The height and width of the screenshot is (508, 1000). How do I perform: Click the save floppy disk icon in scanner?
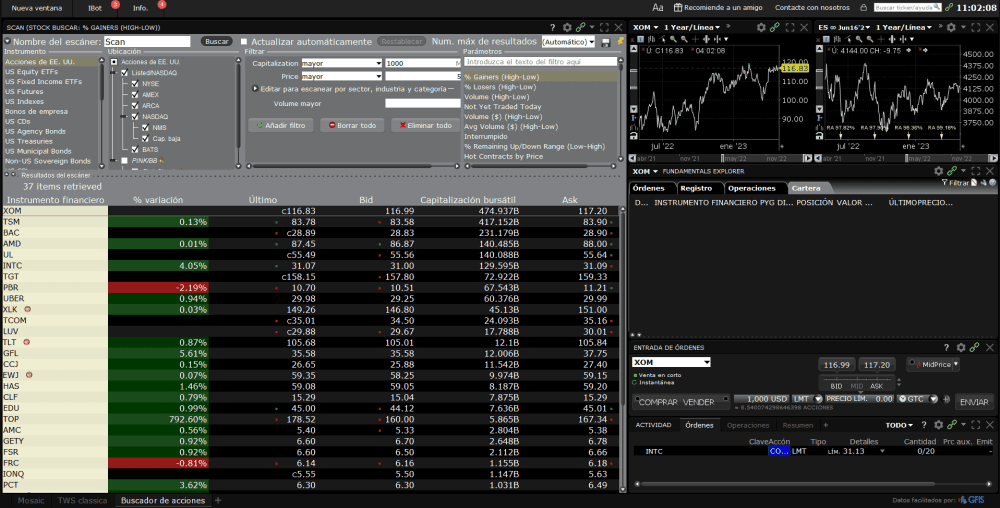coord(606,42)
